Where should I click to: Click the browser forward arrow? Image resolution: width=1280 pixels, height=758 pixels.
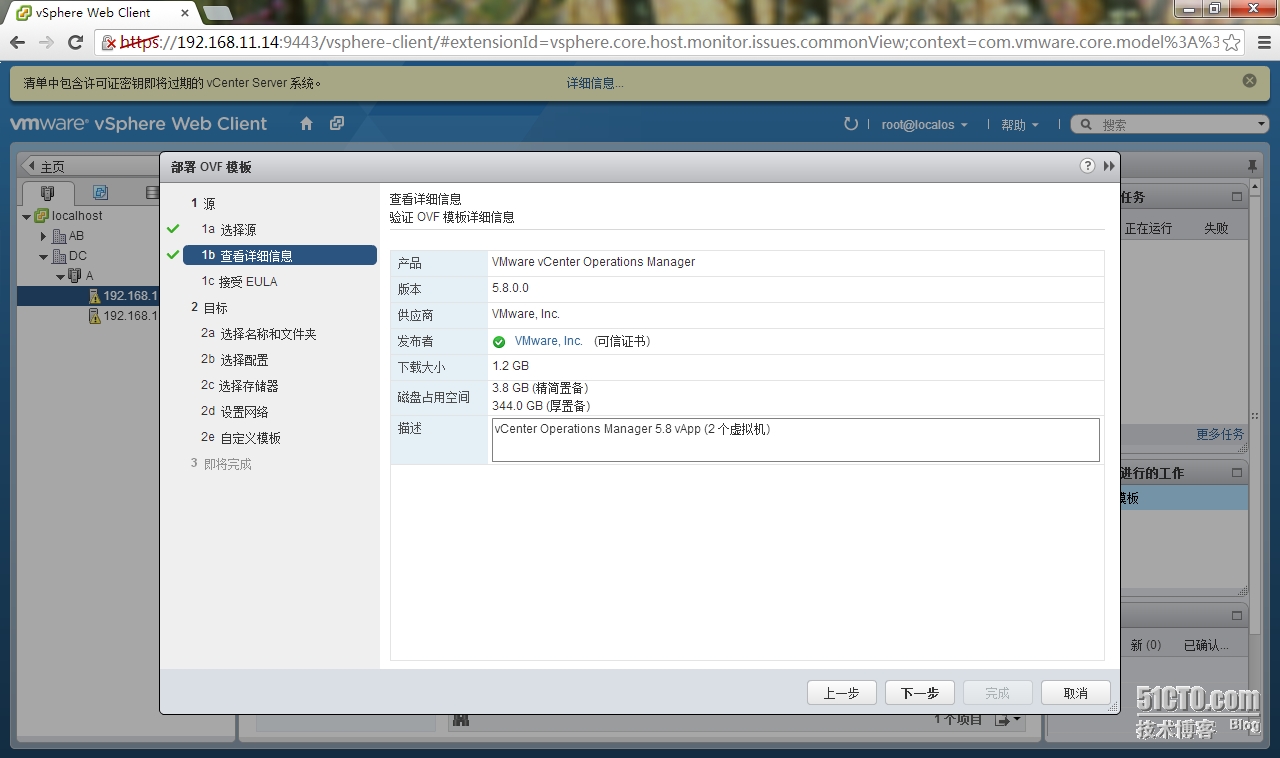(46, 42)
